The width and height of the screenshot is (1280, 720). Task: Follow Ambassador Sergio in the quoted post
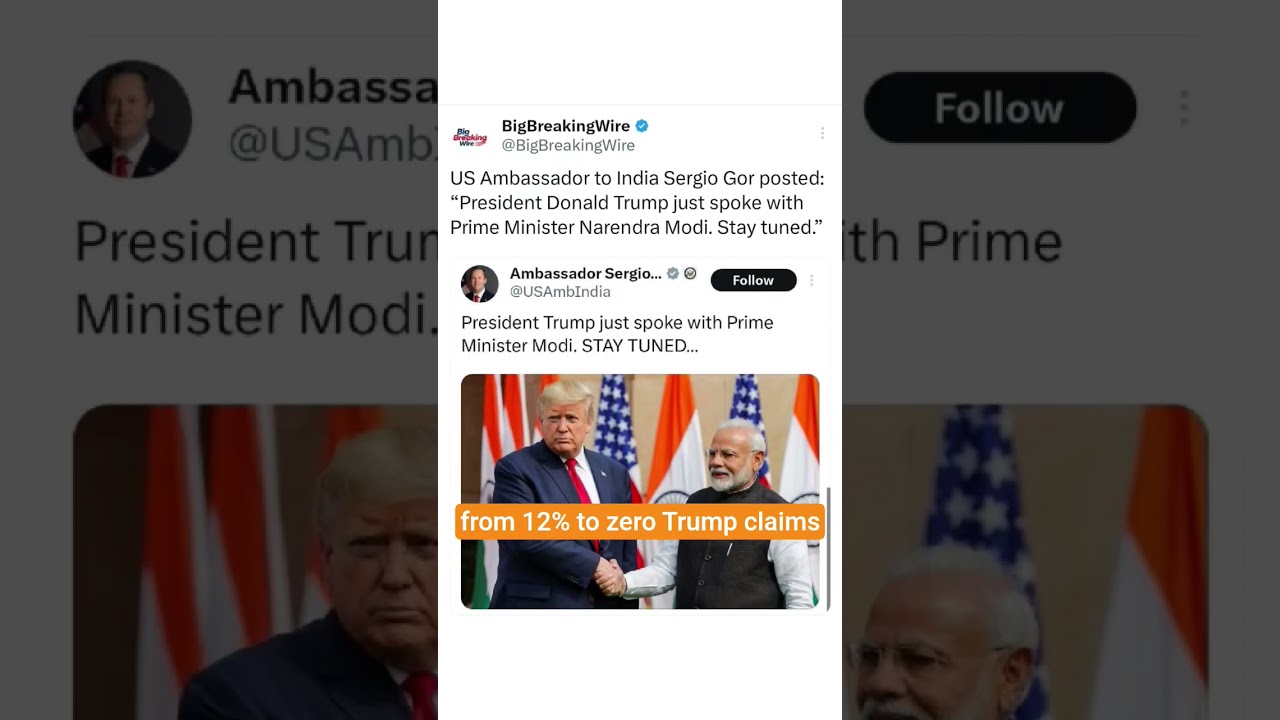(x=753, y=280)
